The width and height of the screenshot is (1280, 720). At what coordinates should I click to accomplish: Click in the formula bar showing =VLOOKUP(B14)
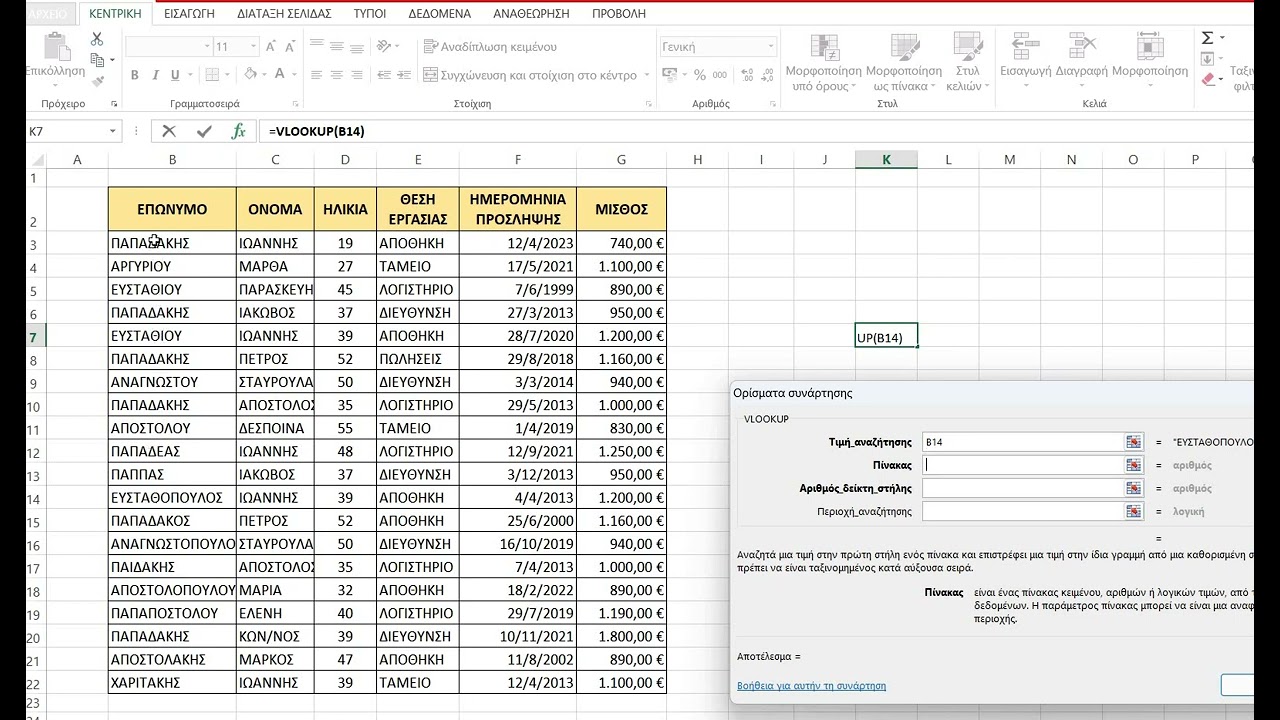[x=755, y=131]
